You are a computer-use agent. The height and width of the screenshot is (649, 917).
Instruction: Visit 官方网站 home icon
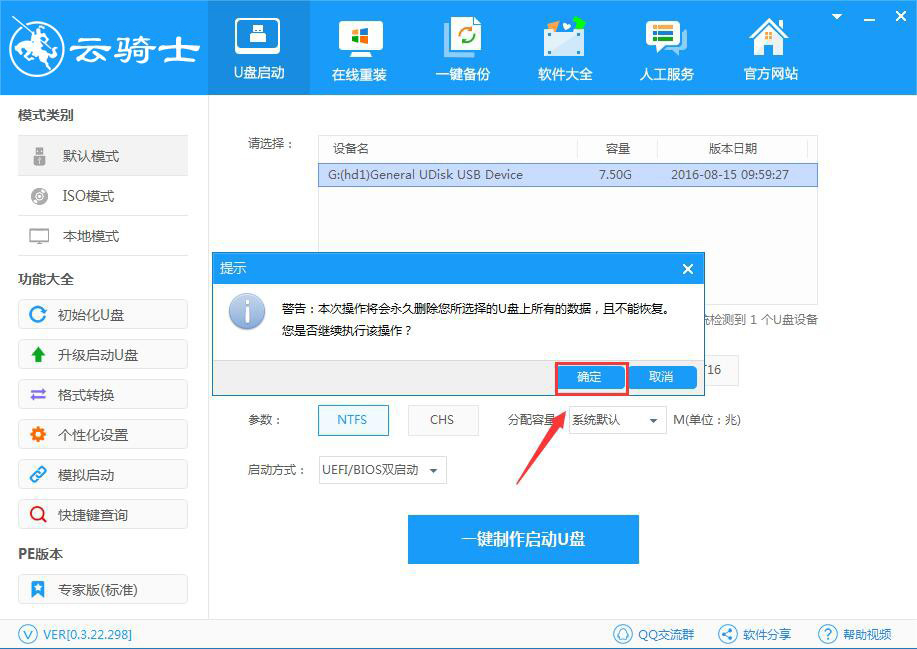768,37
